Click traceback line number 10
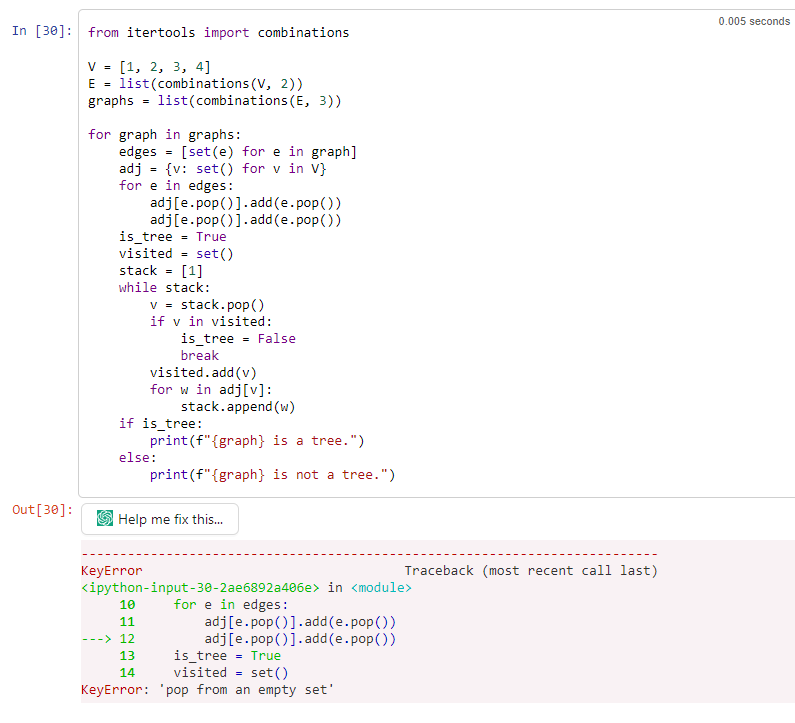 tap(127, 605)
